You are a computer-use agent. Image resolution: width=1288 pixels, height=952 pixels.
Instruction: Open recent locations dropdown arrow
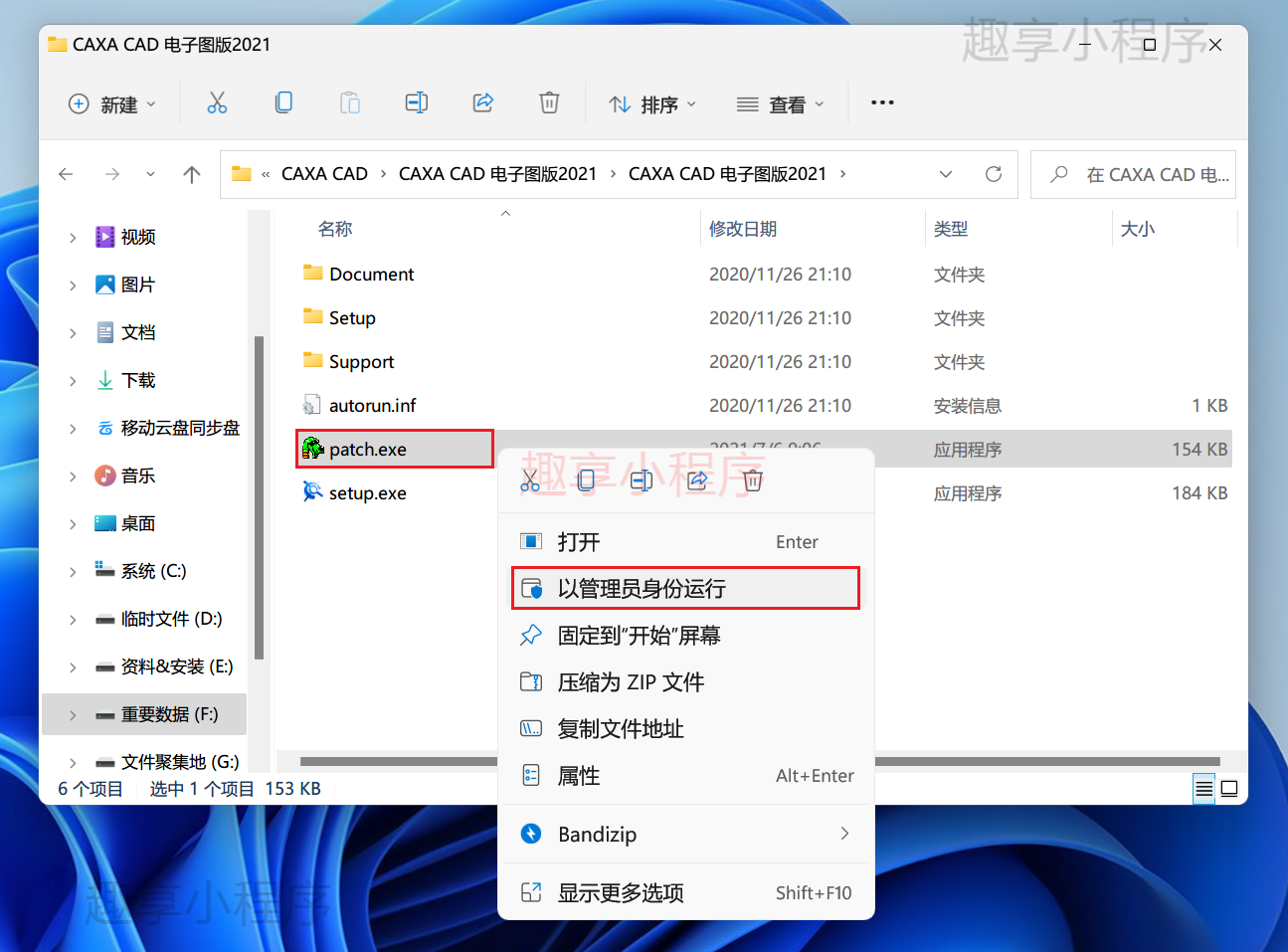click(150, 174)
